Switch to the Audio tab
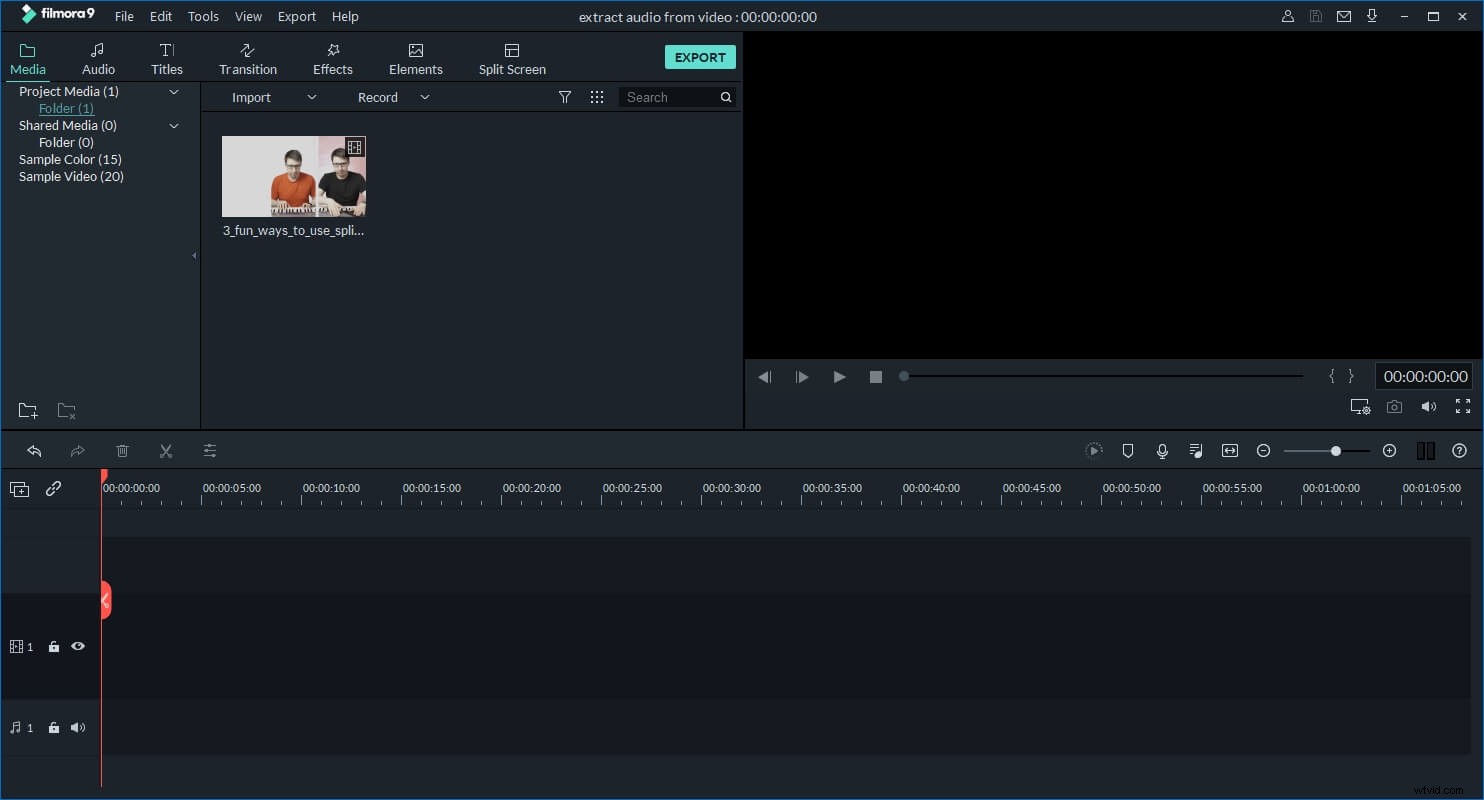Screen dimensions: 1484x800 tap(98, 57)
